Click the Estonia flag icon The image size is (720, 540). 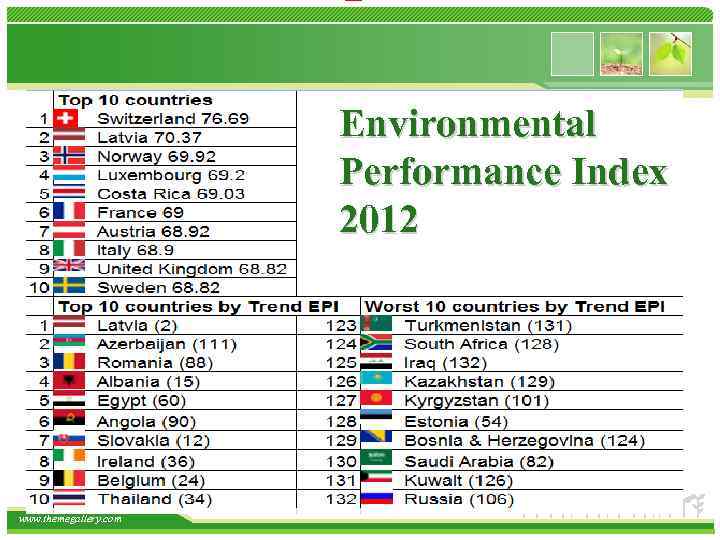(x=377, y=414)
